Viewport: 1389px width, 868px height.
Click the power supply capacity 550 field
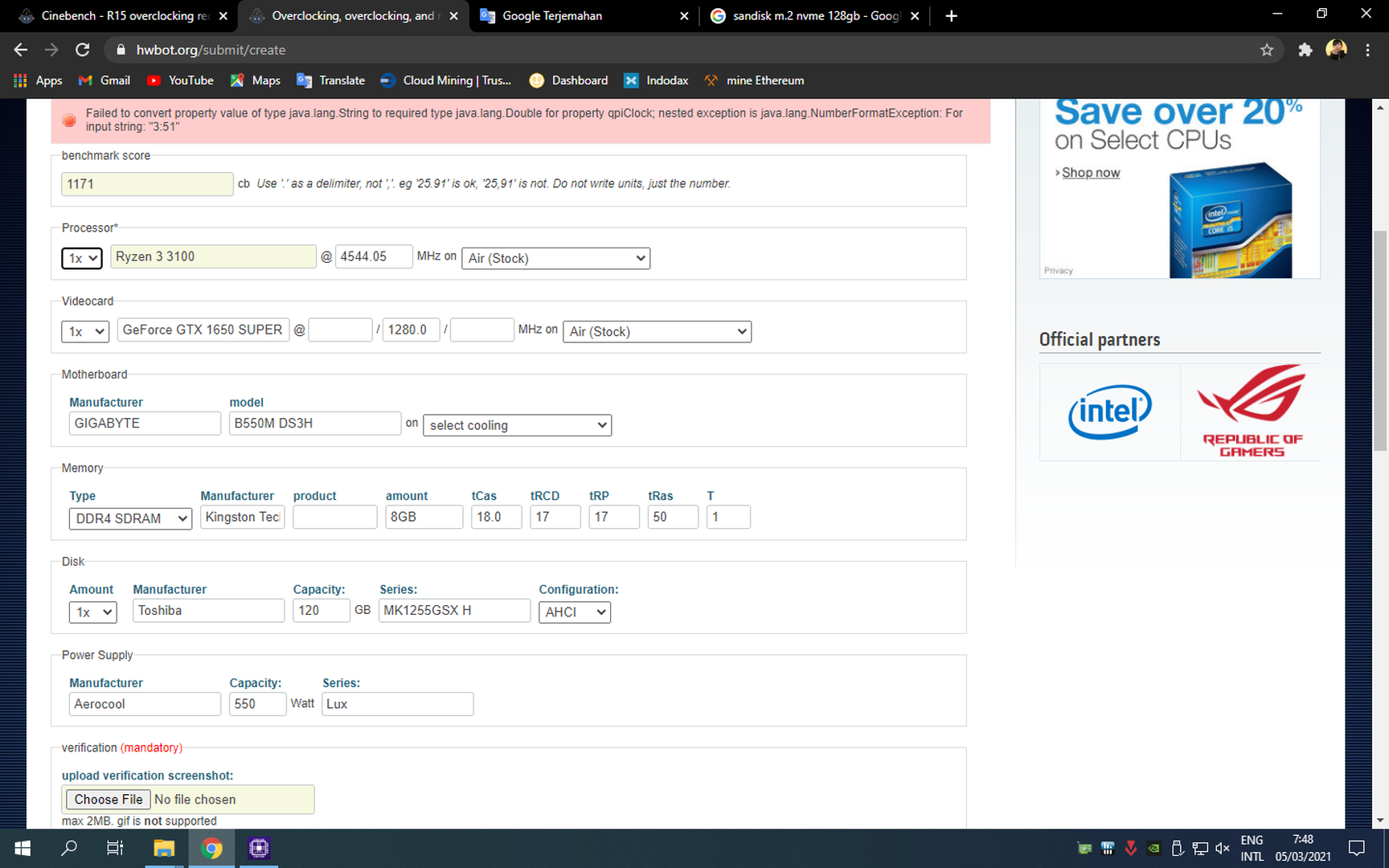pos(258,704)
